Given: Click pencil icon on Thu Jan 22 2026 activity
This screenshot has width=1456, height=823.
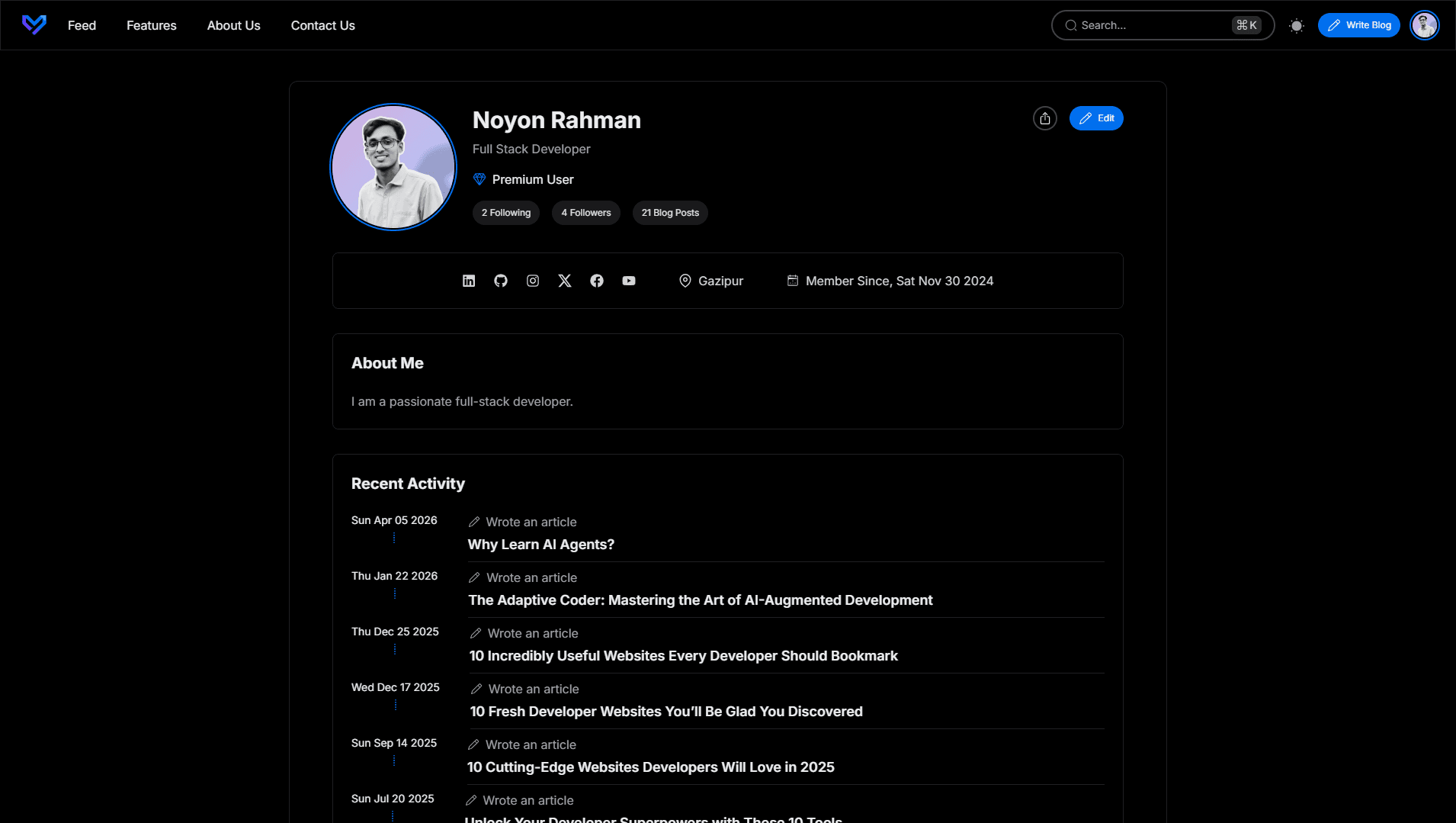Looking at the screenshot, I should pyautogui.click(x=474, y=577).
